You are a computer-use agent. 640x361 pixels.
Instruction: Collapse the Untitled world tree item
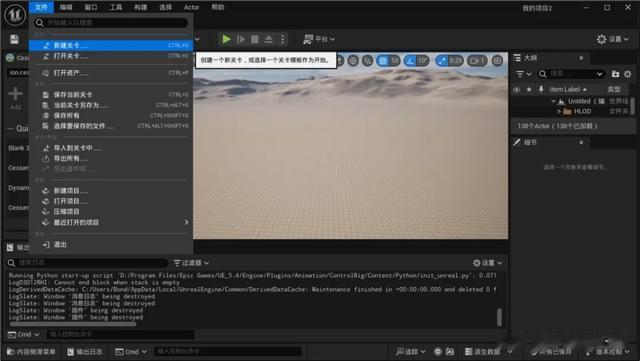coord(553,101)
